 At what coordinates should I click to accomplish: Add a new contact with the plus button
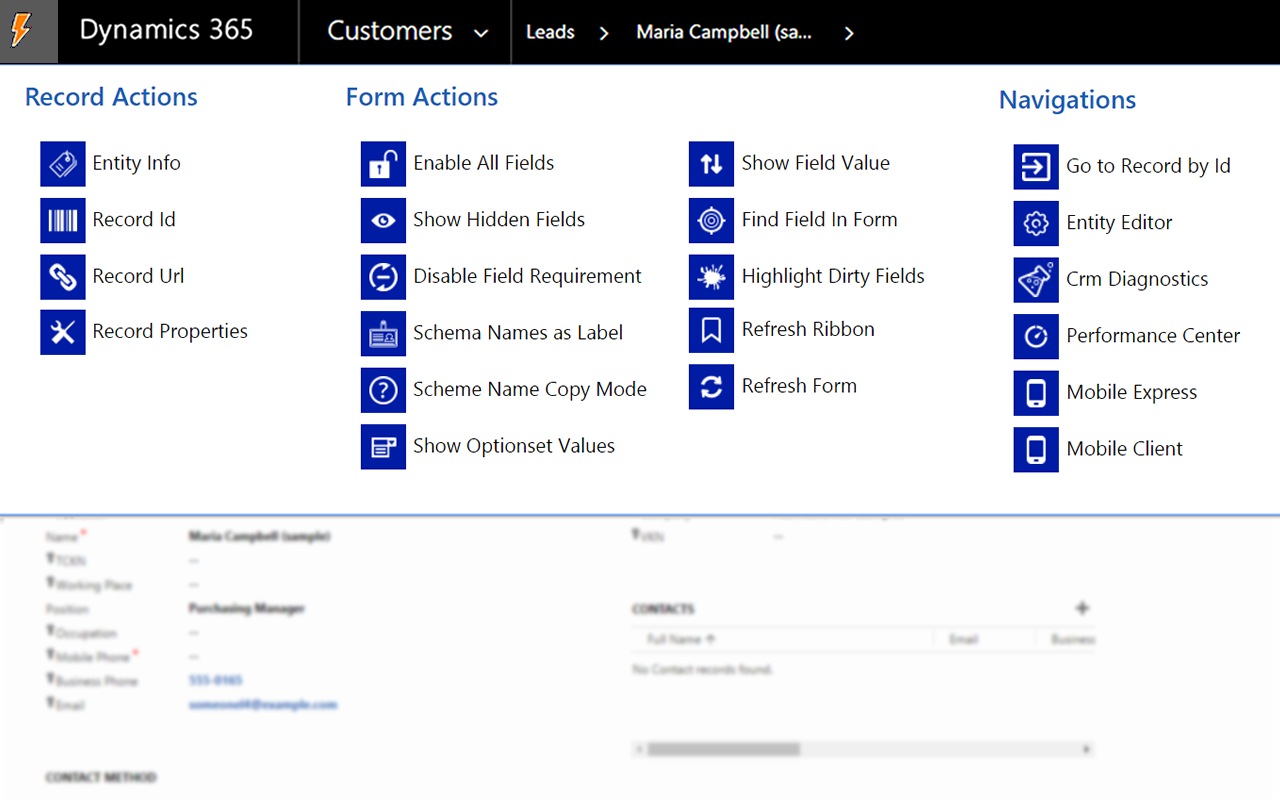click(x=1084, y=607)
